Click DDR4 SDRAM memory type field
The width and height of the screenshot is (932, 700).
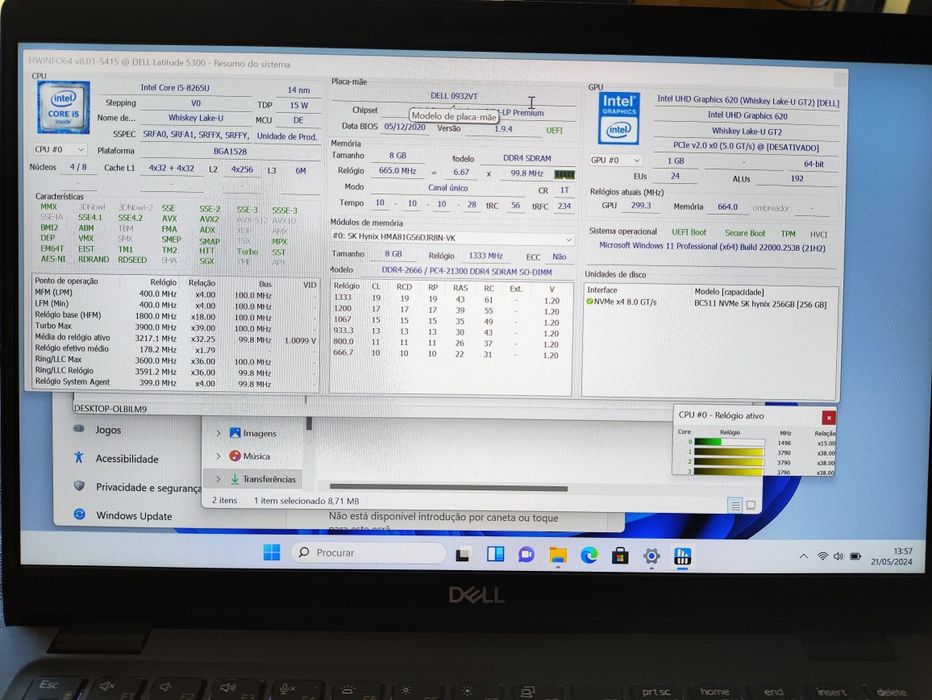point(527,158)
